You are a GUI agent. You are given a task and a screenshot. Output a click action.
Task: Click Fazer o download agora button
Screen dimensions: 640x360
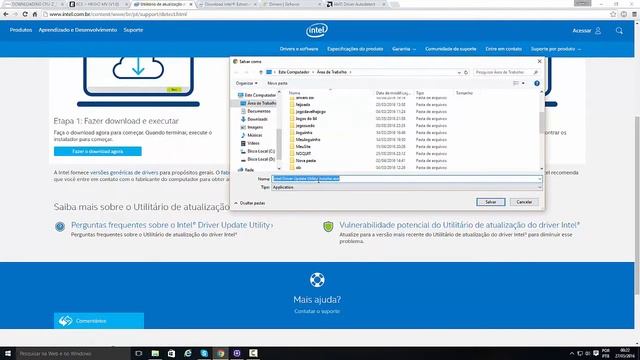[x=98, y=151]
